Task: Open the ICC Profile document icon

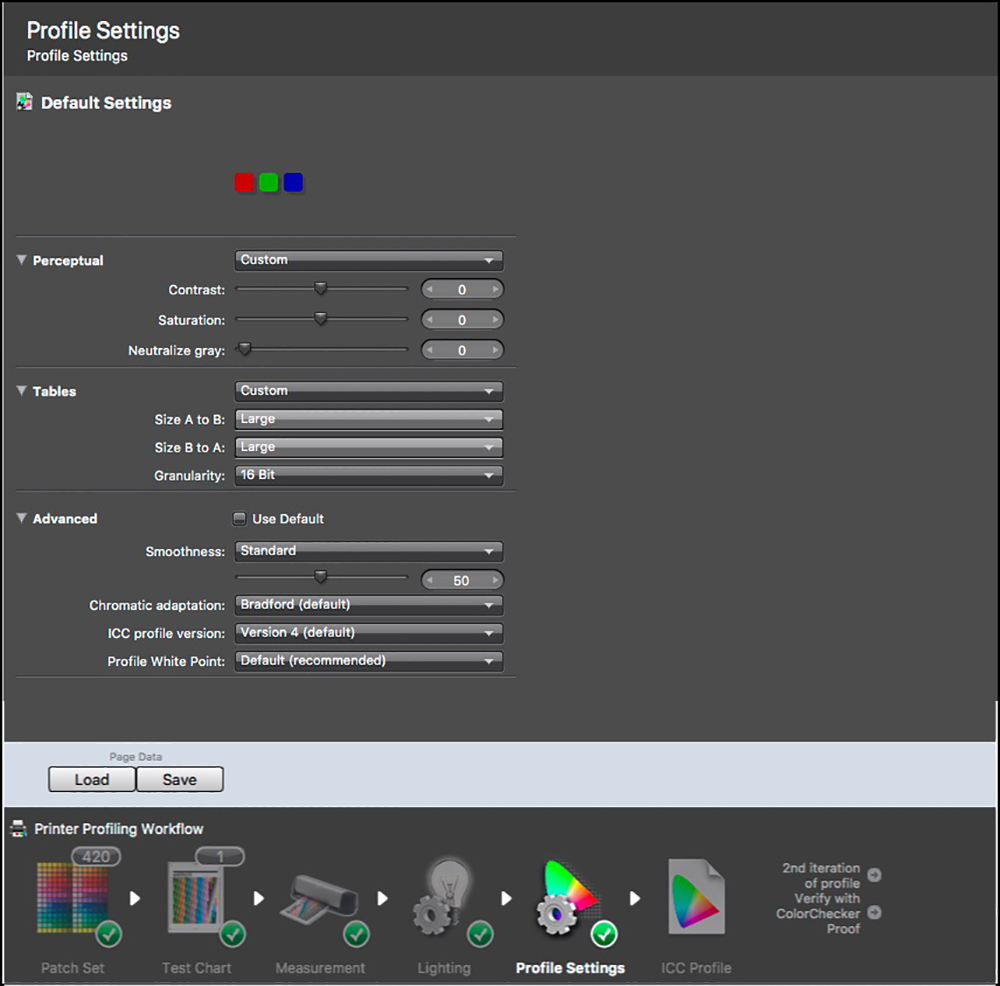Action: [x=695, y=898]
